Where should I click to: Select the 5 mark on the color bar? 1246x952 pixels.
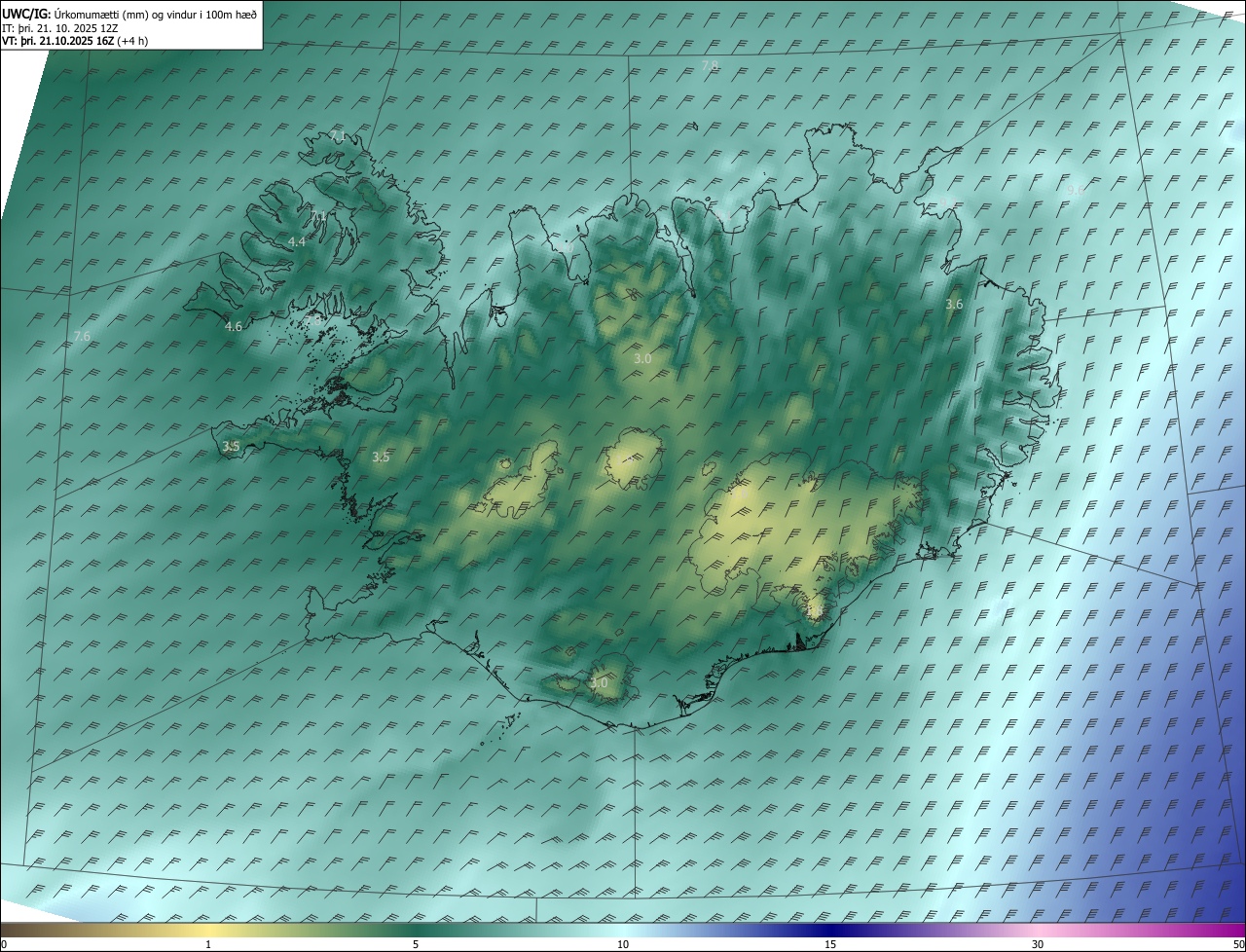[x=416, y=944]
